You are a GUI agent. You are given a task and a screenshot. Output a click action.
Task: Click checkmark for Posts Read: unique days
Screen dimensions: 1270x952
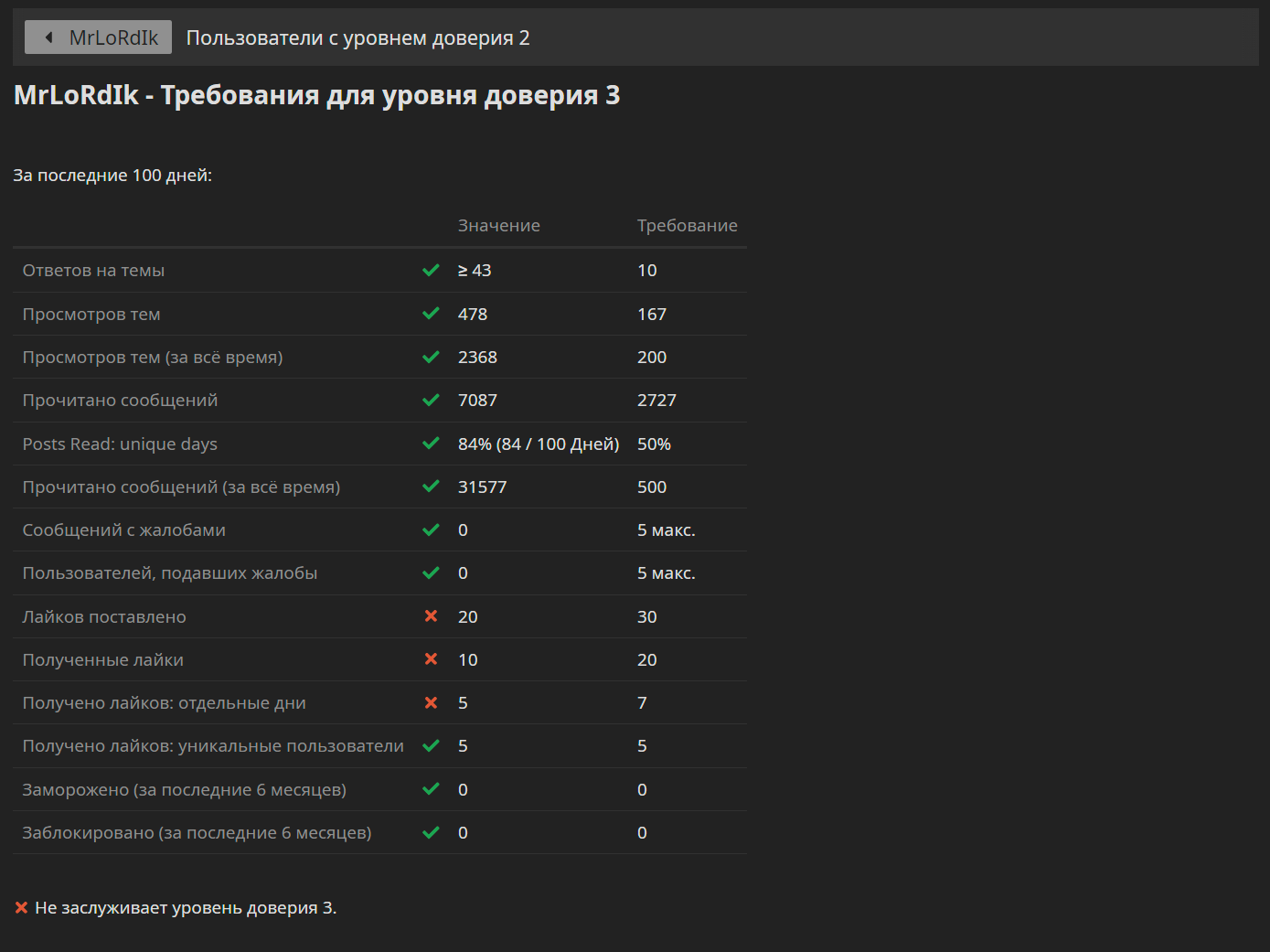(431, 444)
